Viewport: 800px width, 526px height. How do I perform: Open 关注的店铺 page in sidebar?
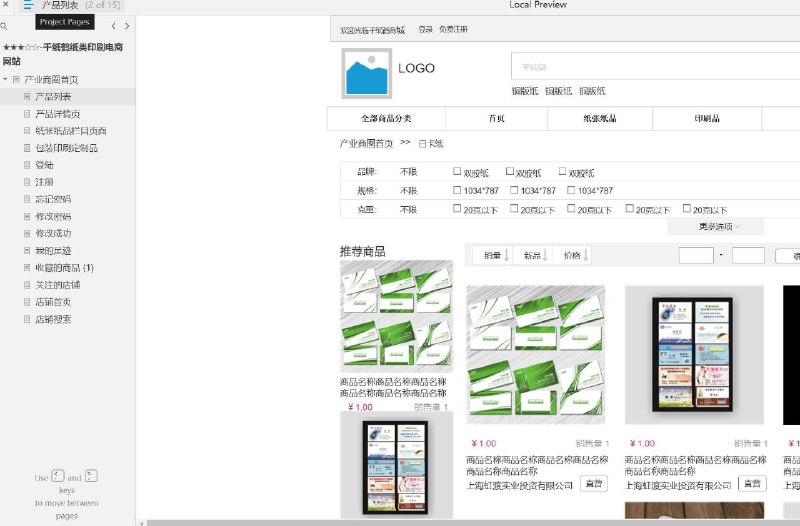(58, 285)
